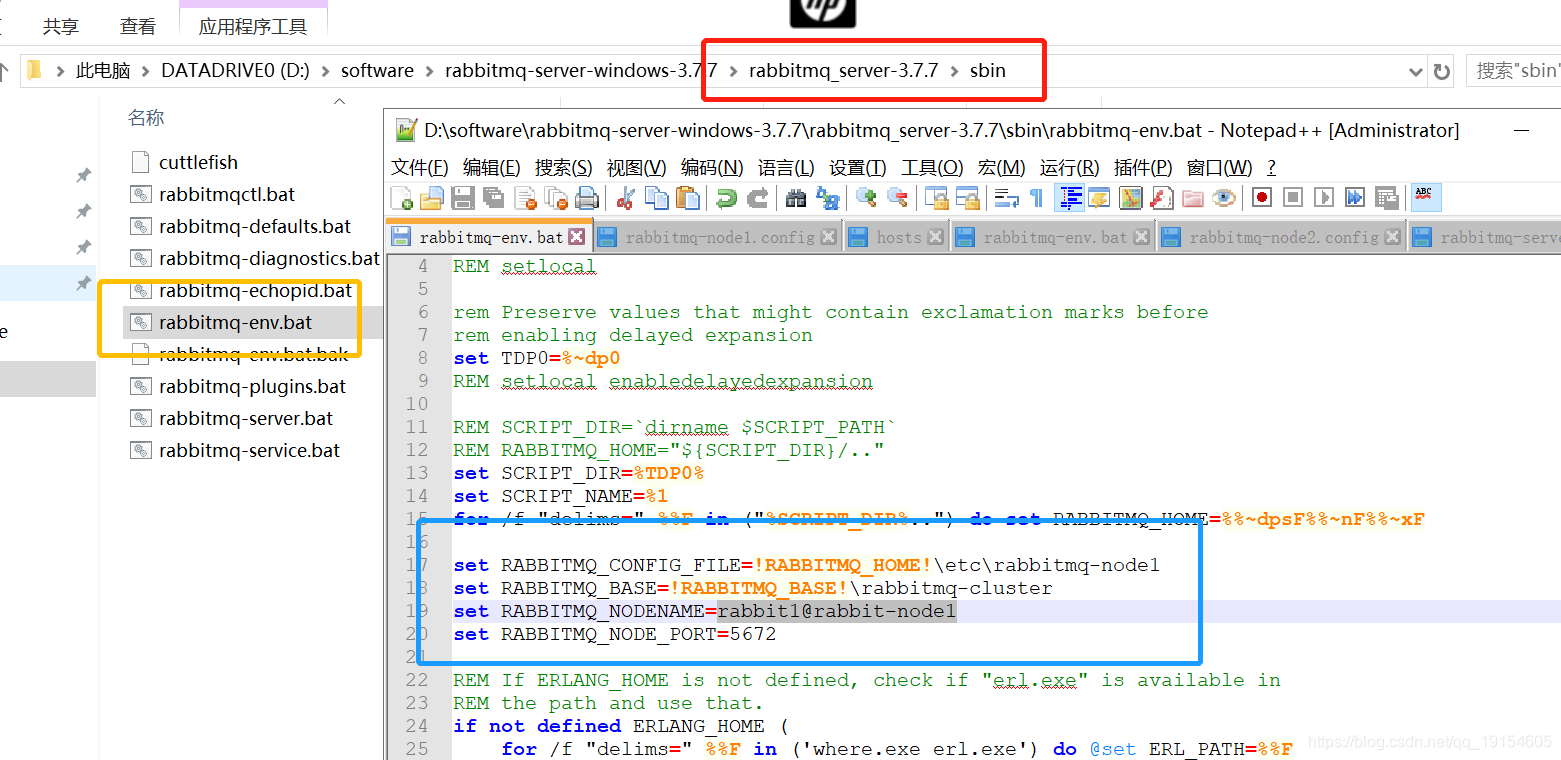Click the Print toolbar icon
The width and height of the screenshot is (1561, 760).
[x=587, y=198]
